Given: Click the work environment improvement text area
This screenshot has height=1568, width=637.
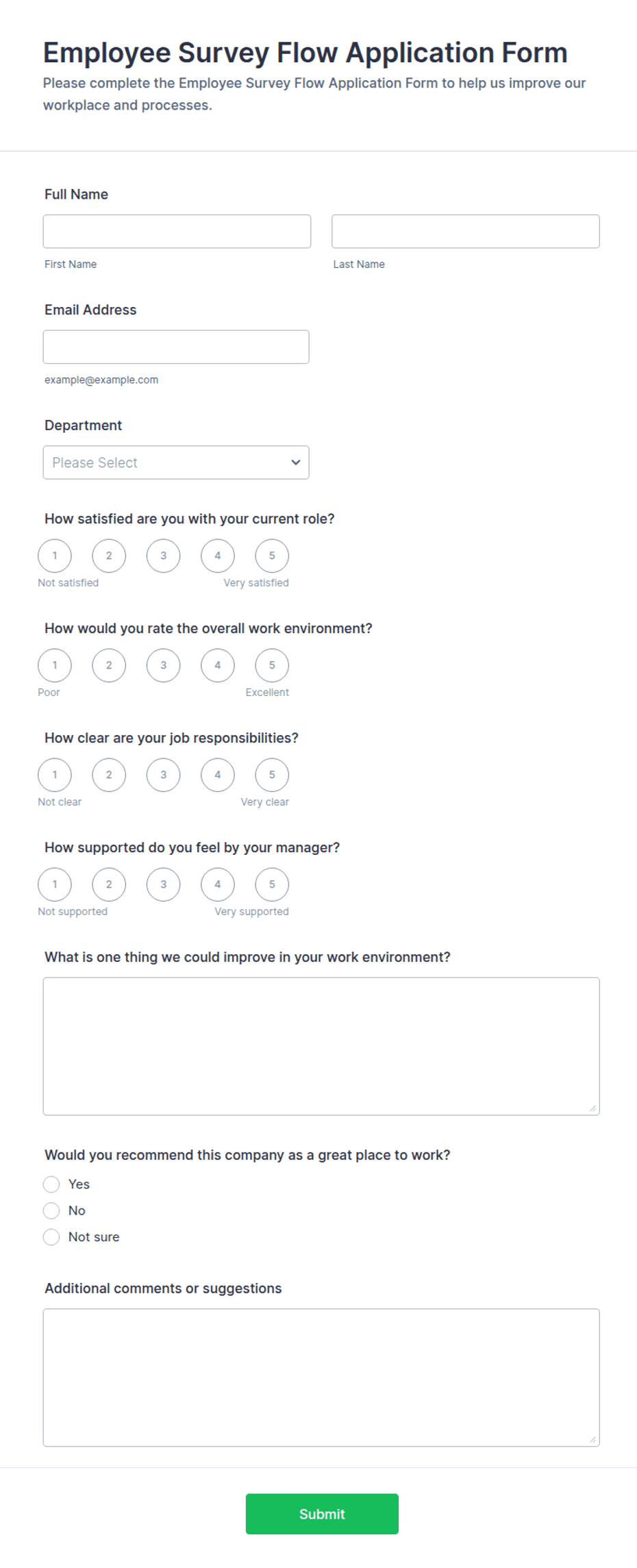Looking at the screenshot, I should point(321,1046).
